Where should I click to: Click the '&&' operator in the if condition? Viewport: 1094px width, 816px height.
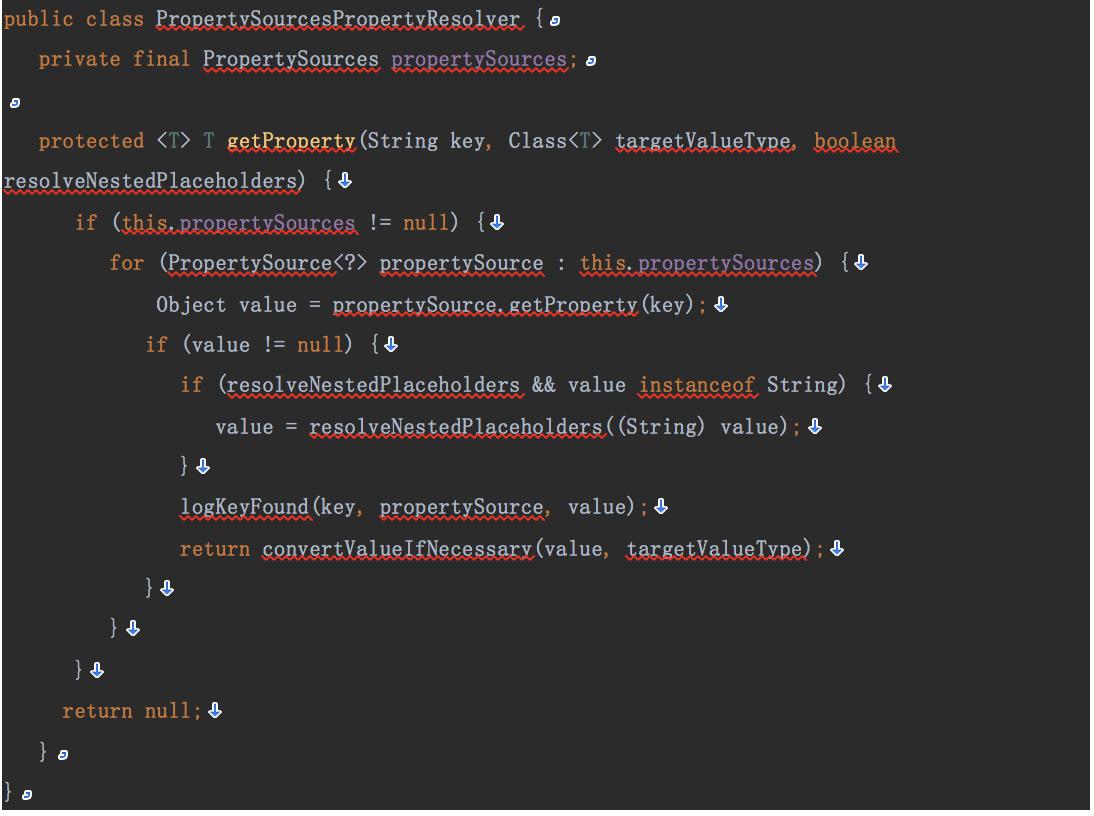pos(544,385)
